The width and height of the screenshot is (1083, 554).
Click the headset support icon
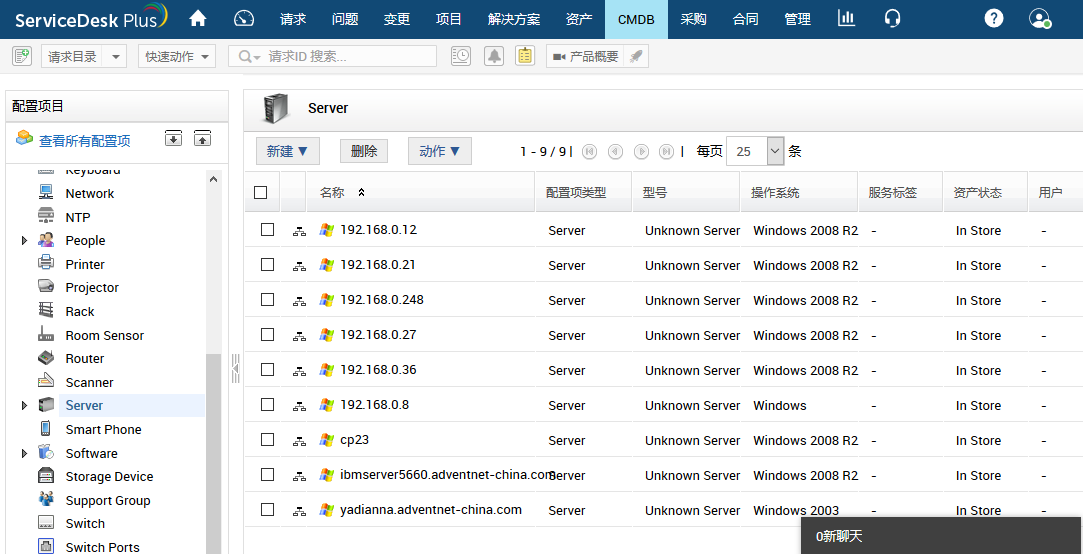coord(893,19)
